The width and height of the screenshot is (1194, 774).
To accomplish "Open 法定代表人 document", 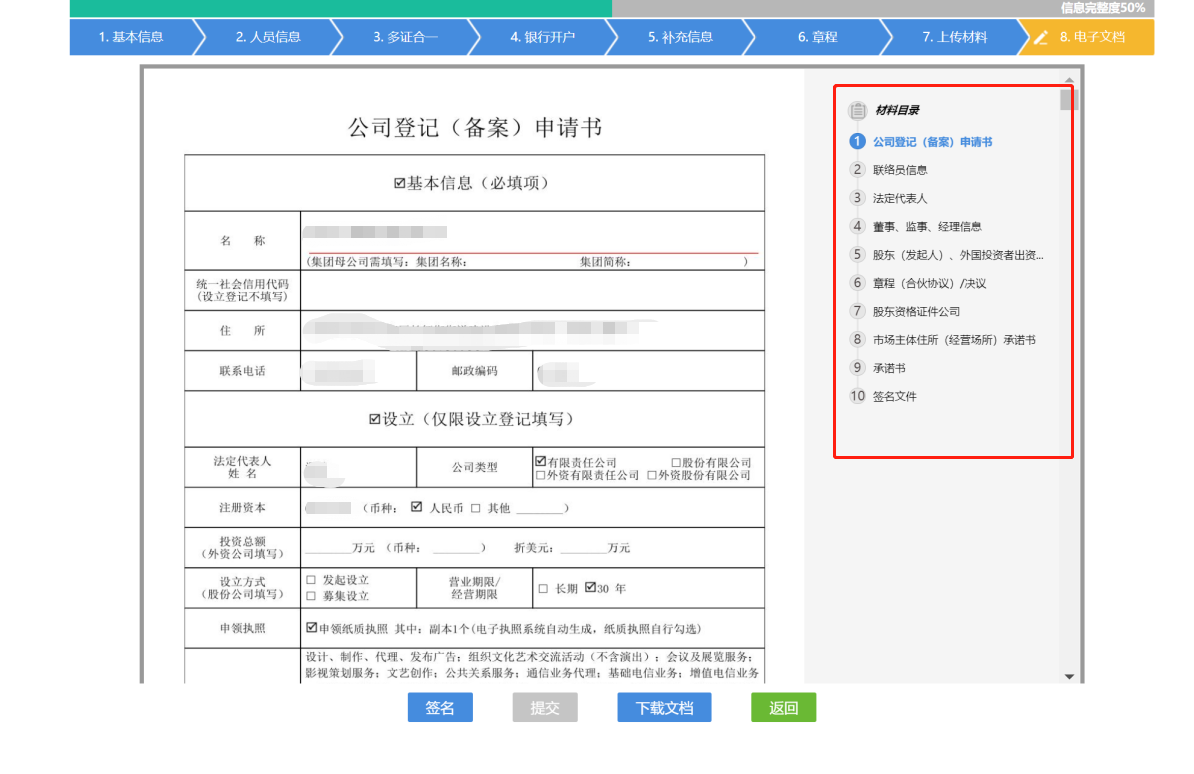I will coord(899,198).
